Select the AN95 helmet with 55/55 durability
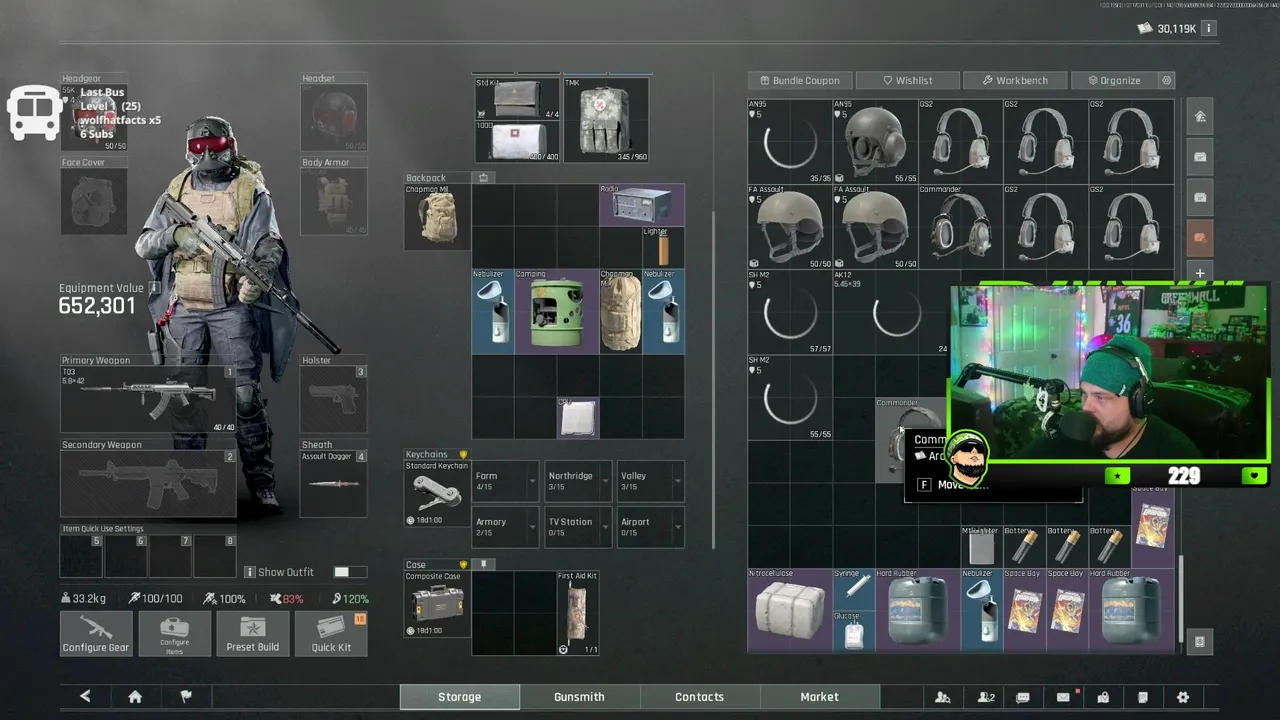Image resolution: width=1280 pixels, height=720 pixels. (875, 141)
